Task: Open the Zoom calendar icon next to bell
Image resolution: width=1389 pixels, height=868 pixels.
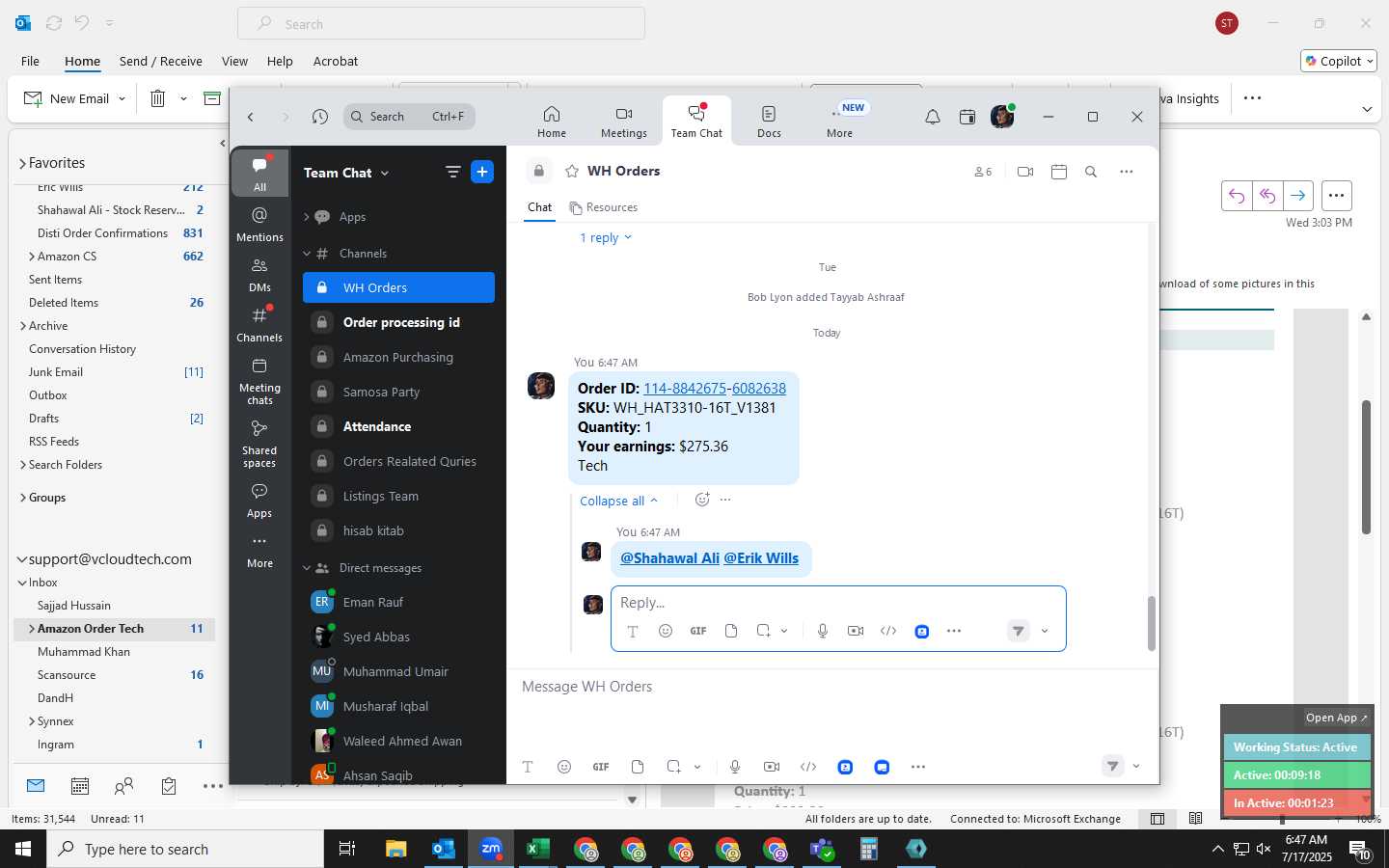Action: click(967, 117)
